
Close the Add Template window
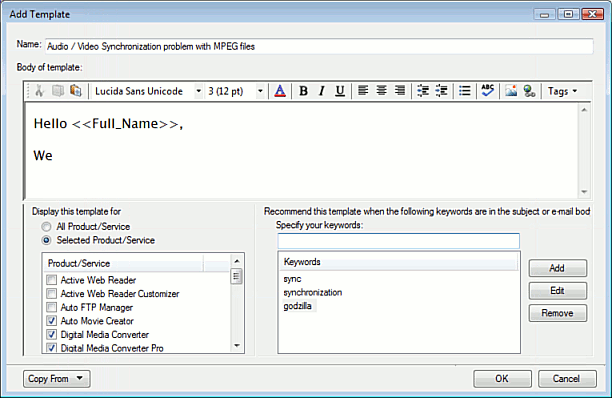(592, 14)
